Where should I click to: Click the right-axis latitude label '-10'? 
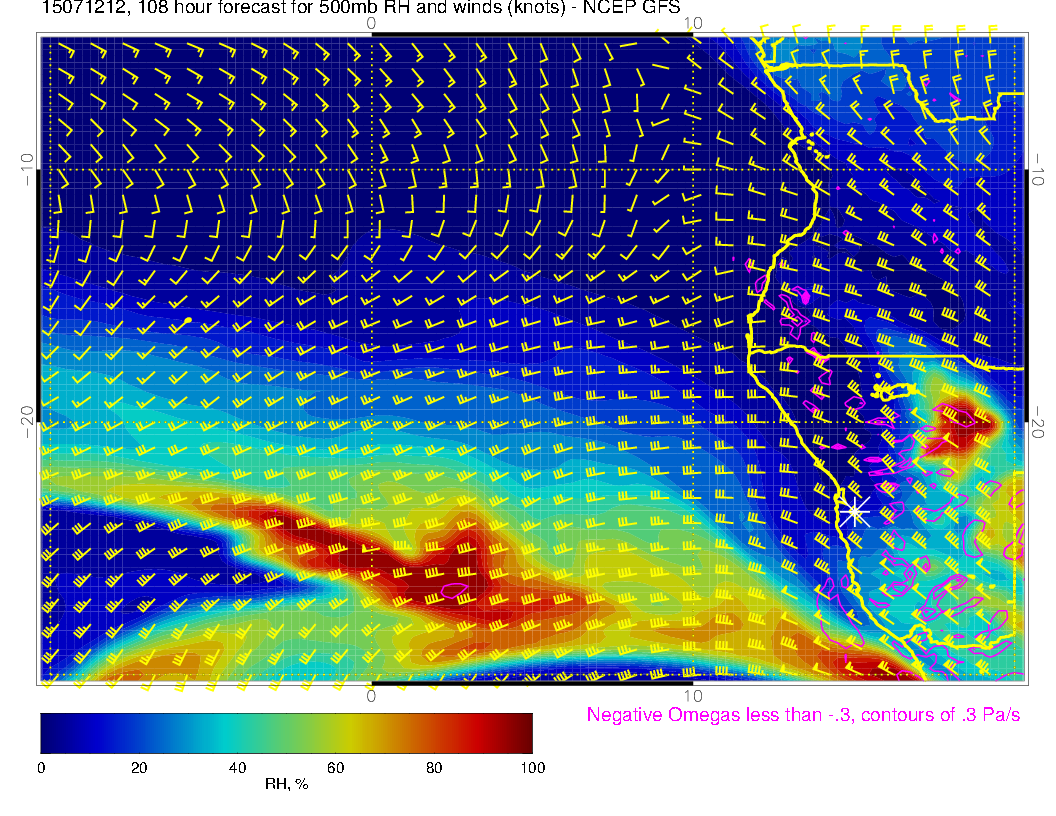click(1038, 169)
